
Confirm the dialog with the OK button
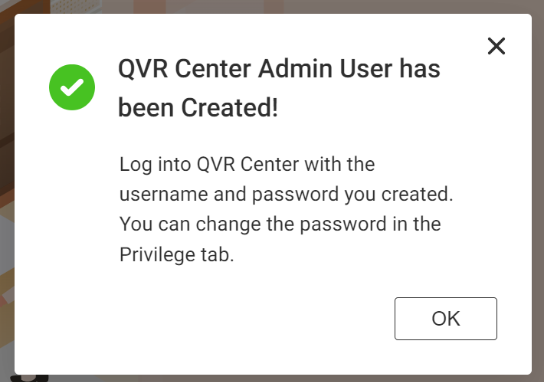coord(445,318)
